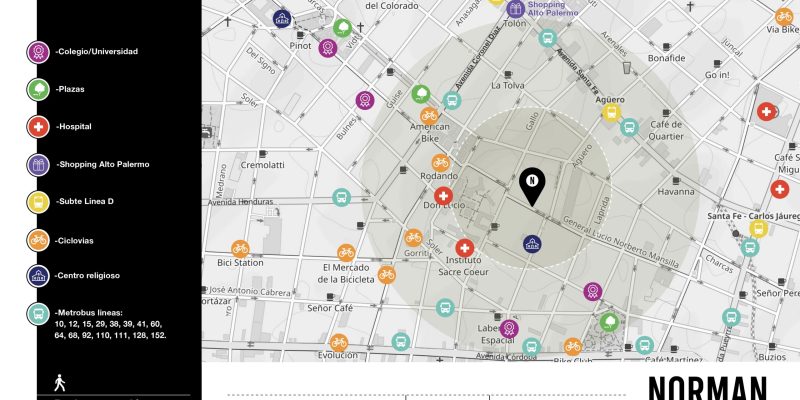This screenshot has height=400, width=800.
Task: Select the hospital icon above Instituto Sacre Coeur
Action: (465, 247)
